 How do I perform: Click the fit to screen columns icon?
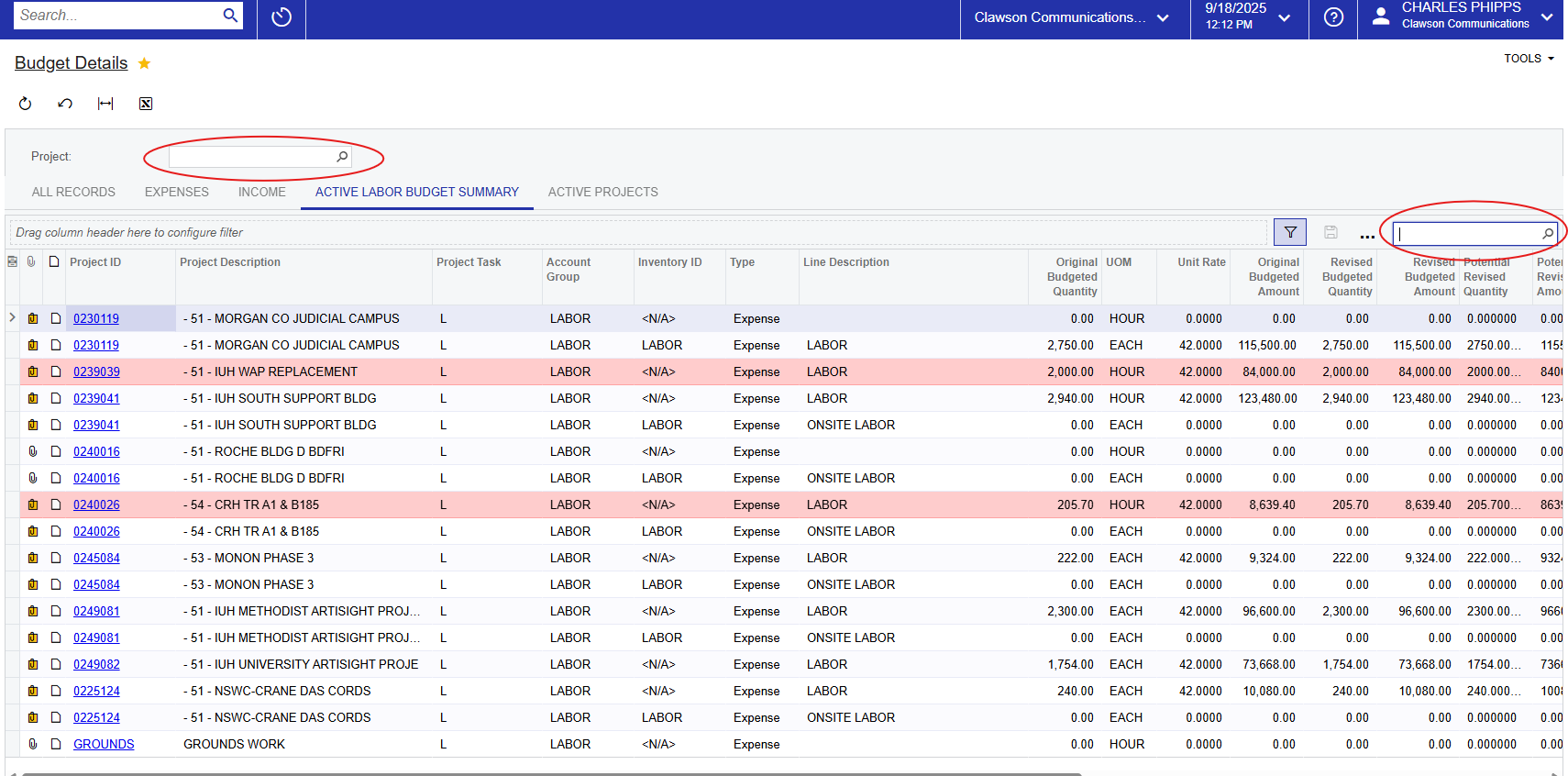click(105, 104)
